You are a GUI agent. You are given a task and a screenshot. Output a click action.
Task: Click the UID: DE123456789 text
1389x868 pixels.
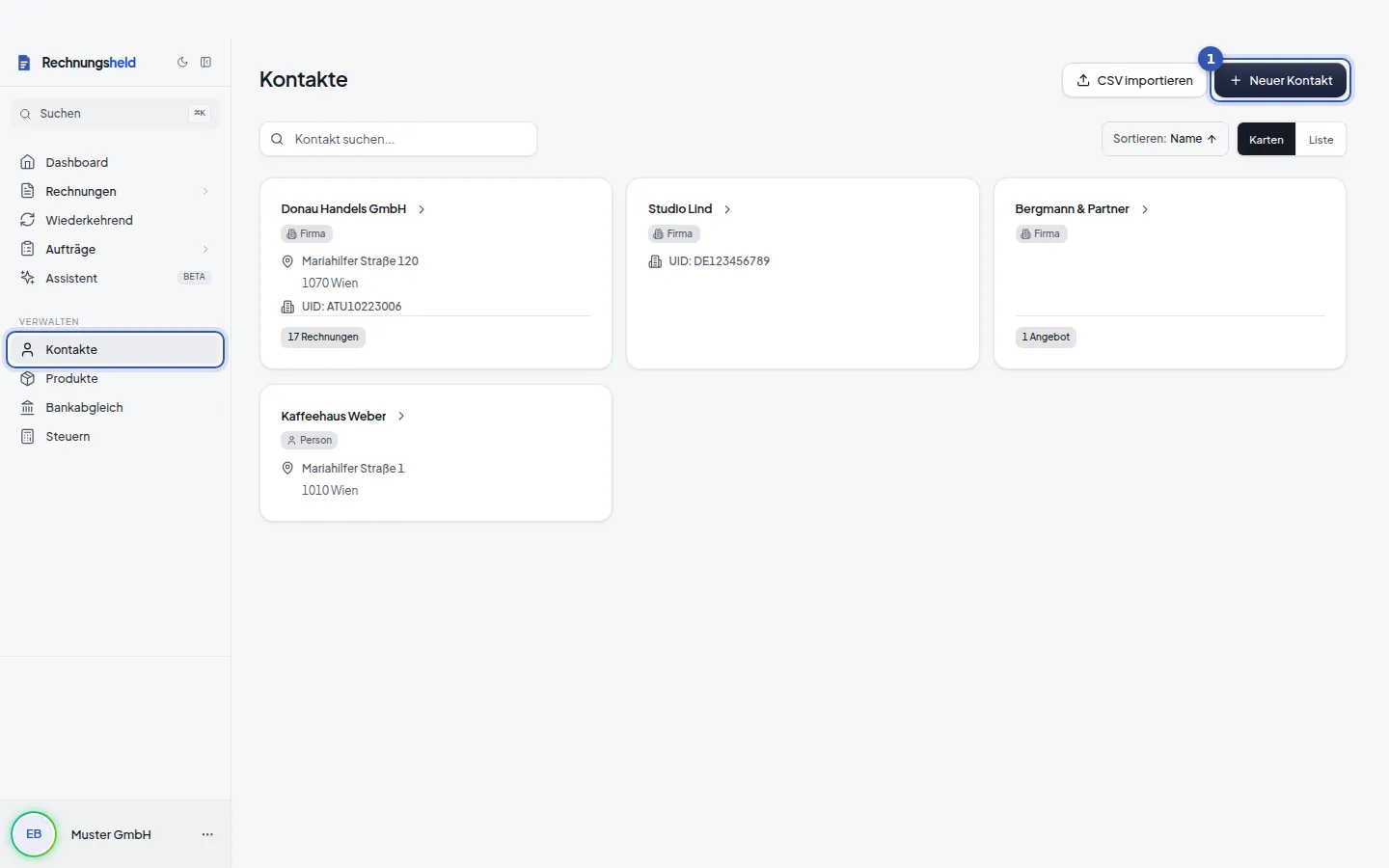coord(720,261)
